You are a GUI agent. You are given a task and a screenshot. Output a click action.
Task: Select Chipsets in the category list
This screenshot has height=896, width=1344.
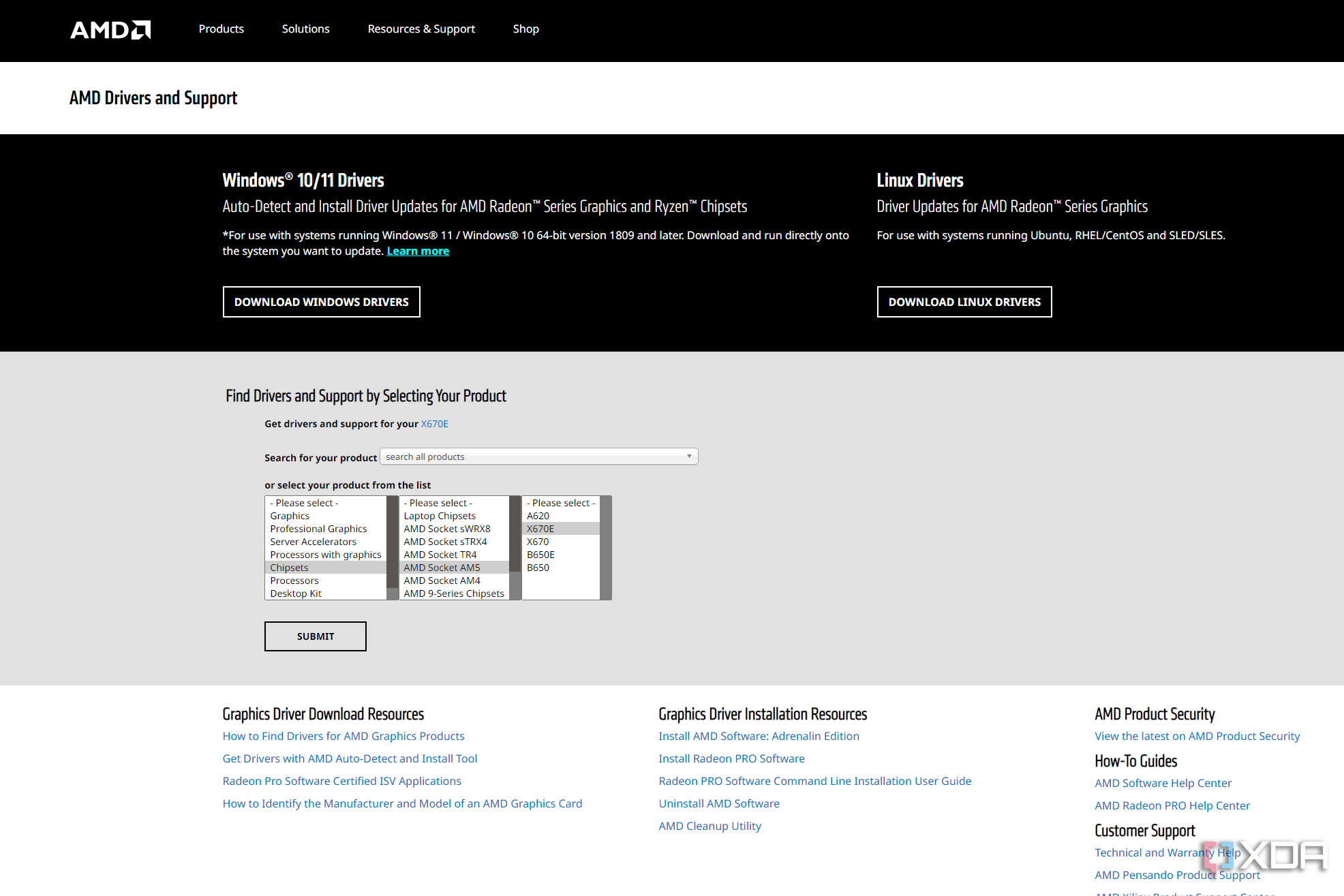click(326, 568)
